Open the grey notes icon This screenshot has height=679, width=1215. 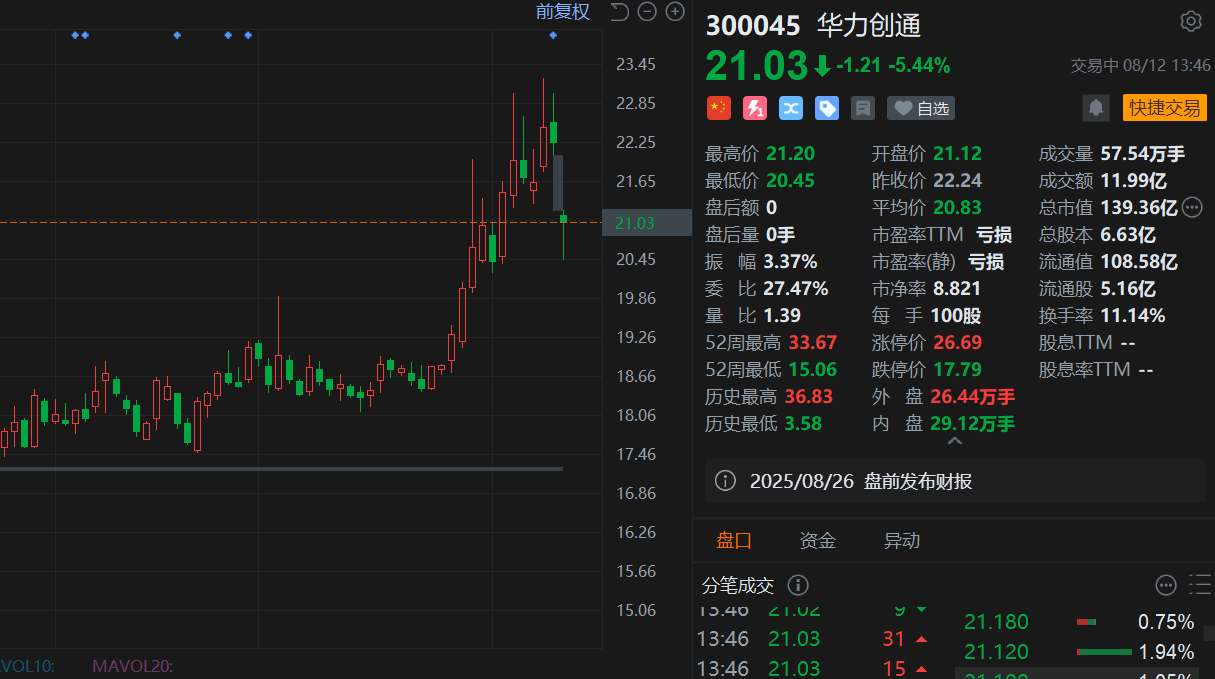(863, 108)
